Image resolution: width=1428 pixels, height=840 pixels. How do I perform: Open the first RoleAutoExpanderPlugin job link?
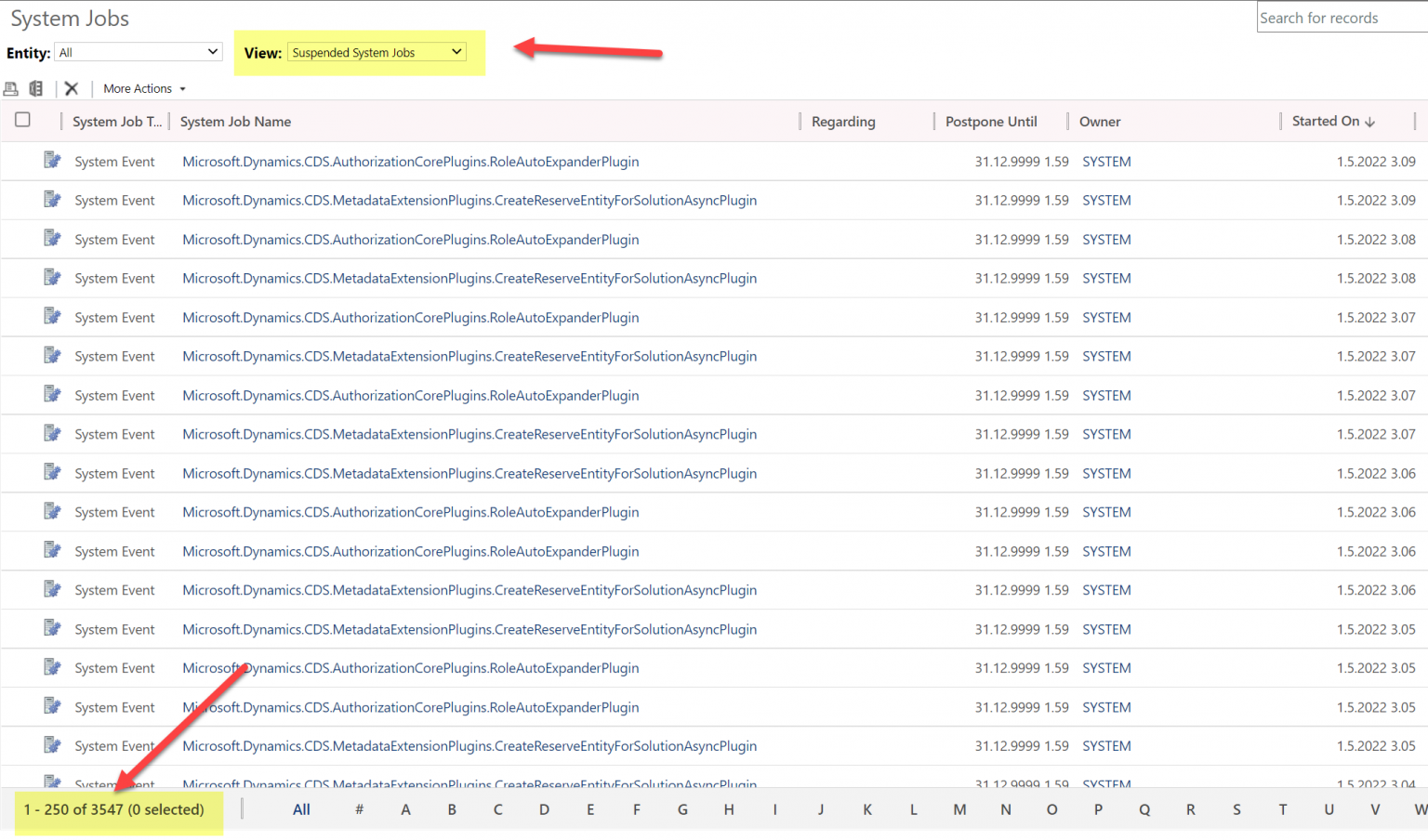point(411,161)
